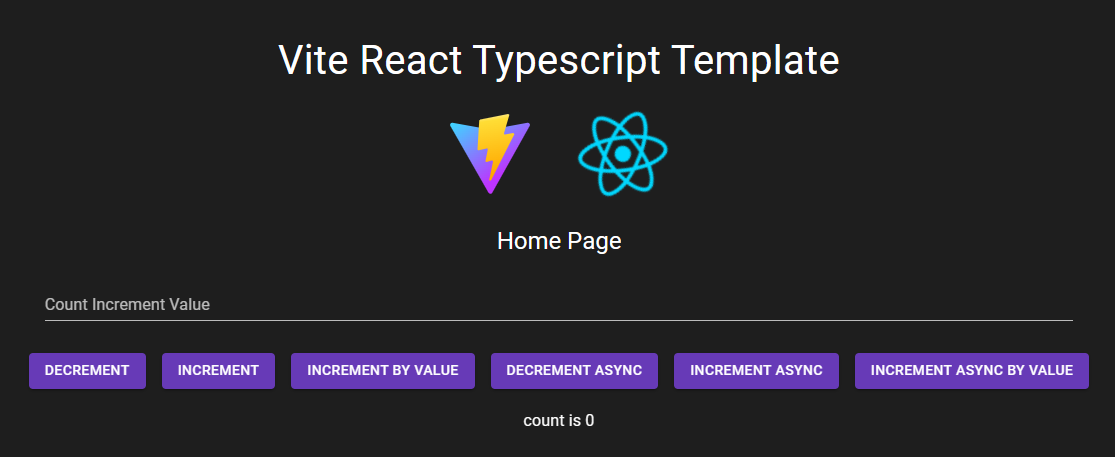
Task: Click the INCREMENT button
Action: tap(218, 370)
